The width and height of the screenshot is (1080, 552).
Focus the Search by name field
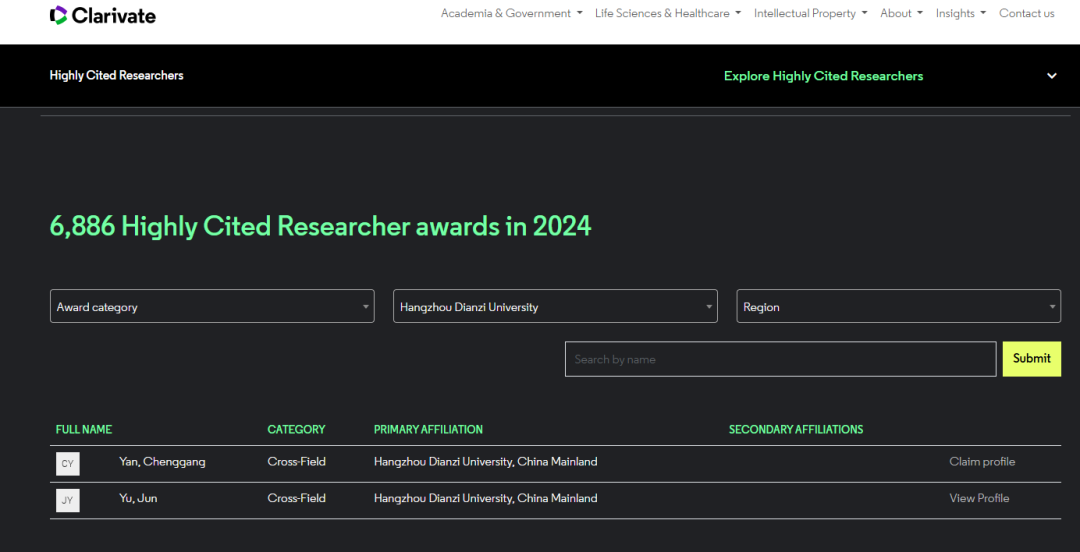[x=780, y=359]
